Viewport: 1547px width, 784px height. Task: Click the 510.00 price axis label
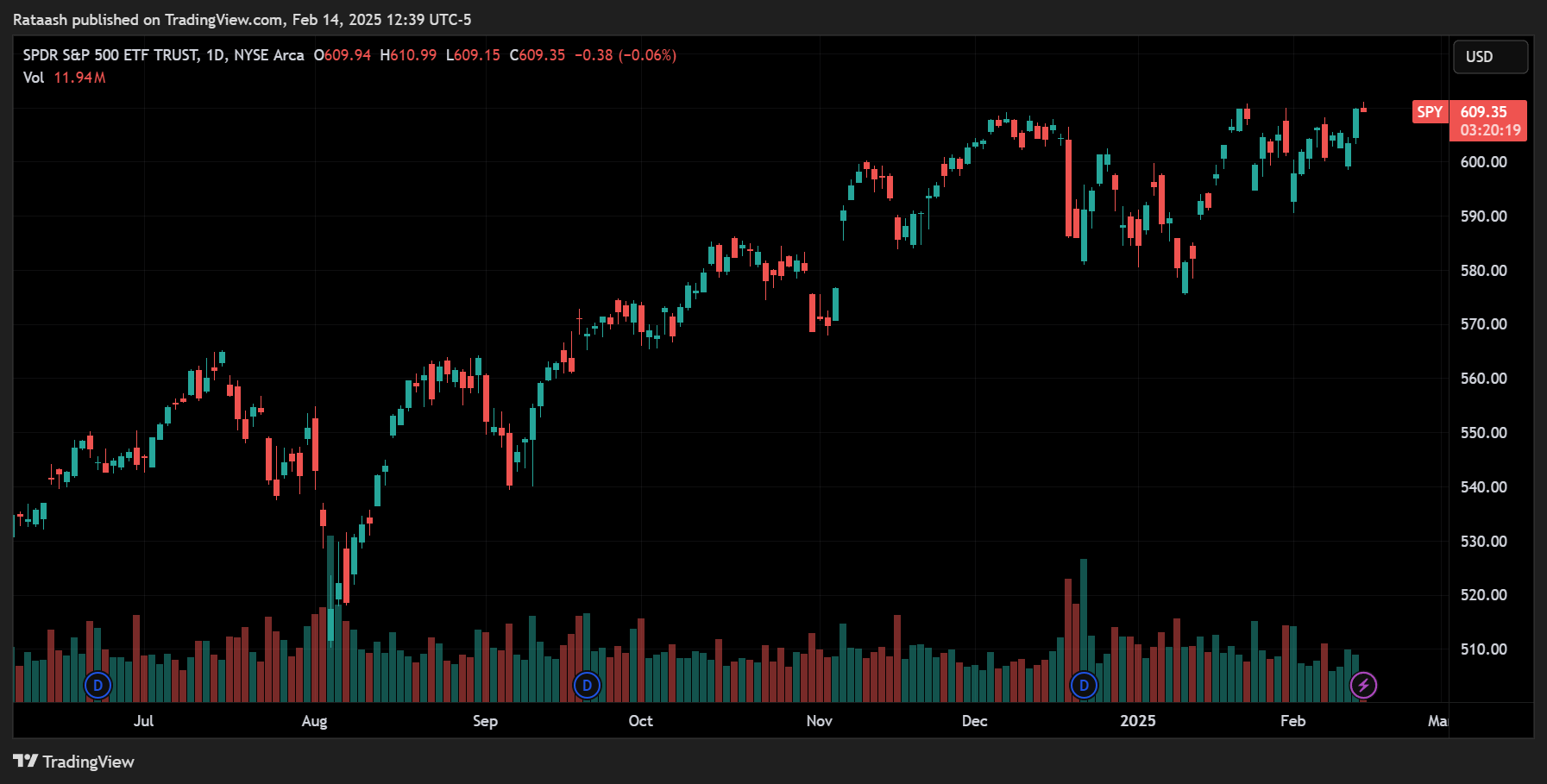(1483, 649)
